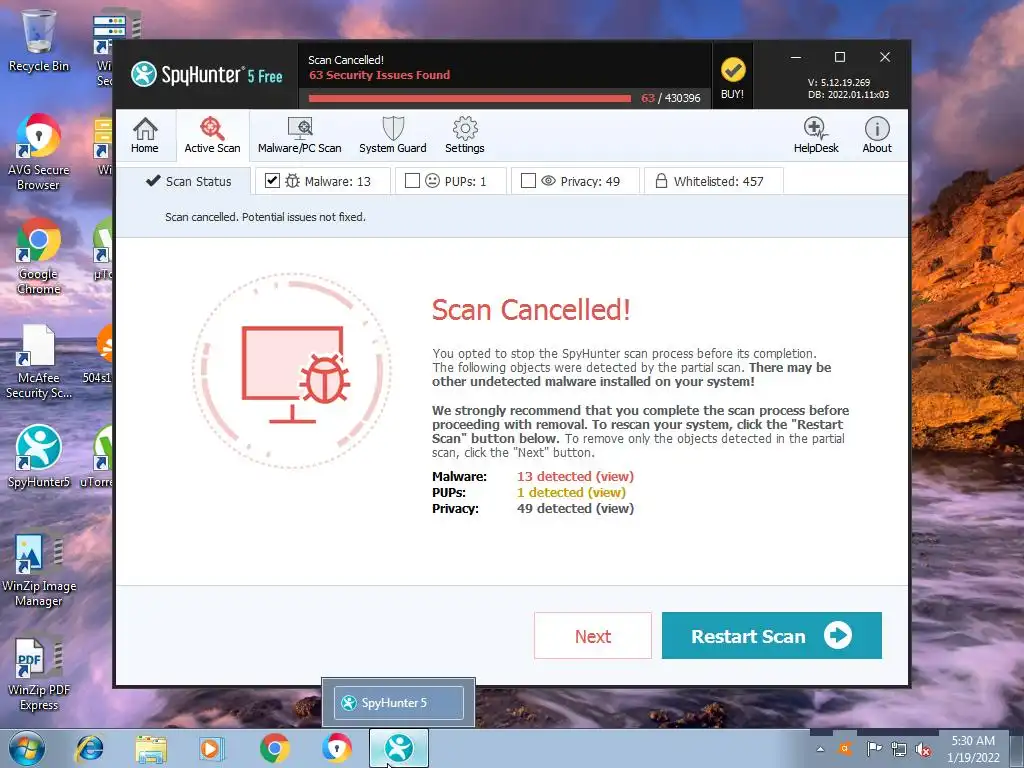Click the SpyHunter 5 taskbar preview thumbnail
Screen dimensions: 1024x768
pyautogui.click(x=398, y=703)
